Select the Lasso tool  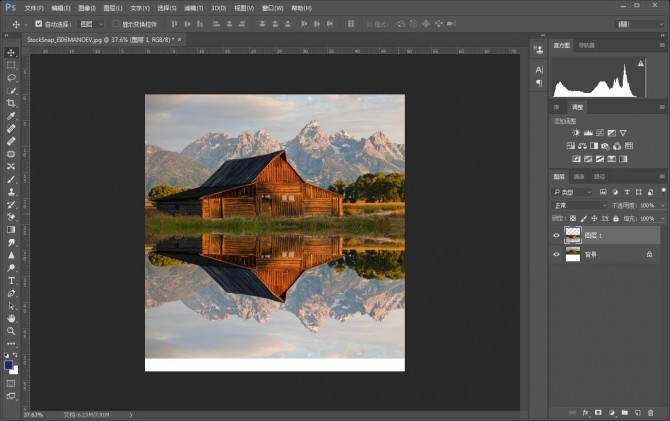click(x=11, y=77)
